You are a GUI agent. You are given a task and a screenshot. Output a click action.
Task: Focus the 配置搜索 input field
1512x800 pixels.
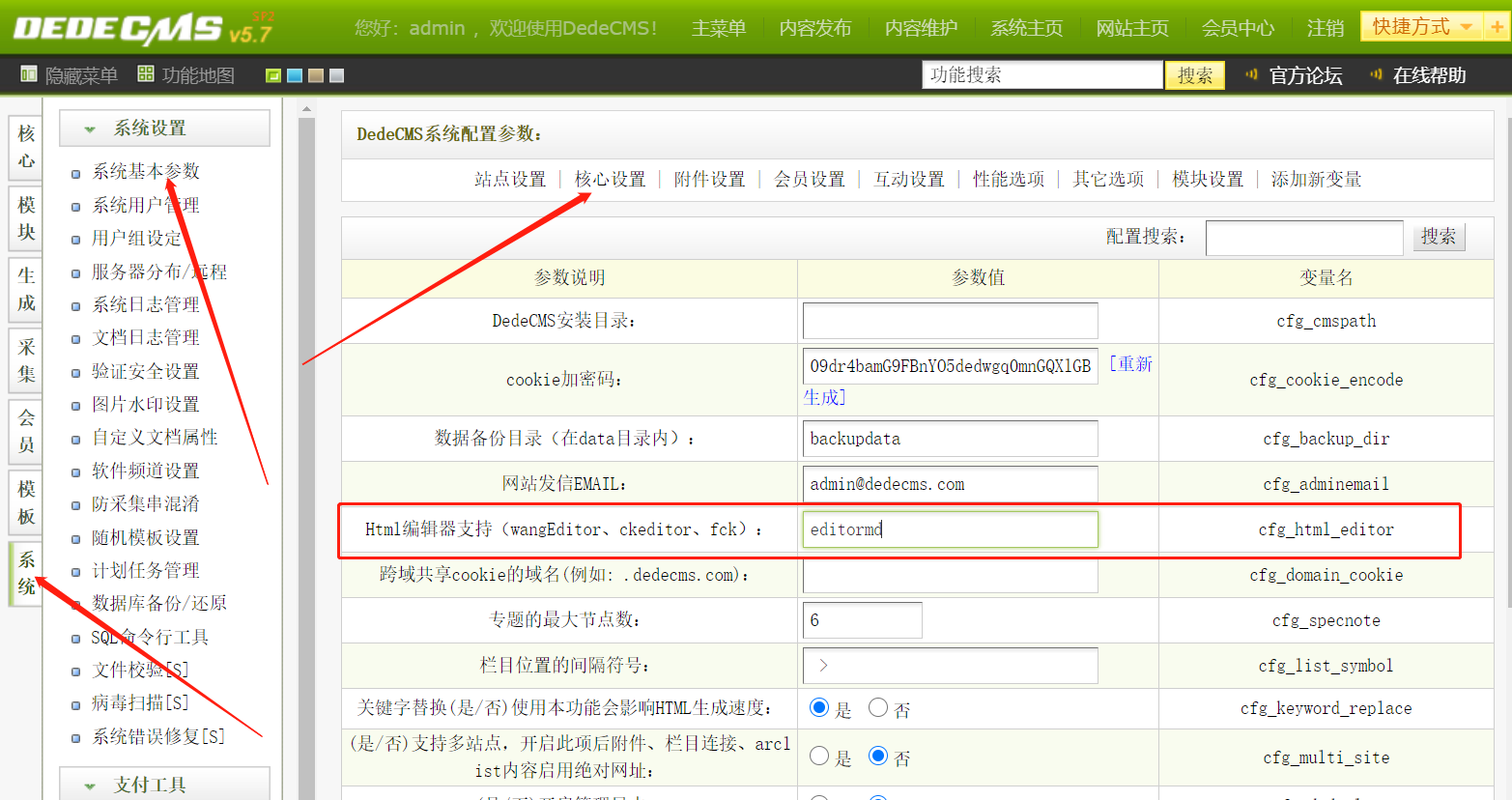click(1304, 238)
